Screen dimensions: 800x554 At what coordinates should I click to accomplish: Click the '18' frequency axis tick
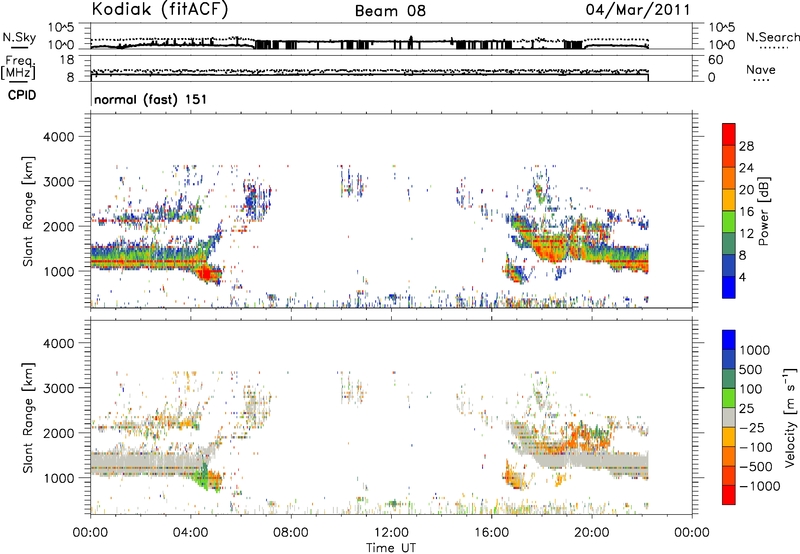[x=67, y=60]
